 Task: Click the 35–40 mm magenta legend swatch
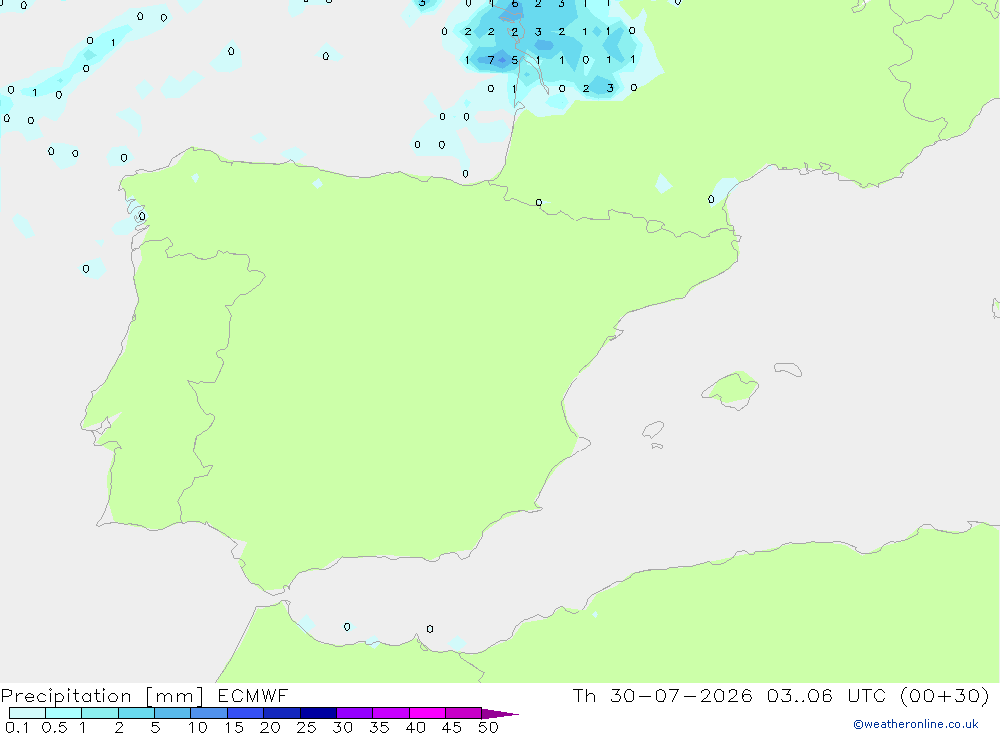click(391, 713)
